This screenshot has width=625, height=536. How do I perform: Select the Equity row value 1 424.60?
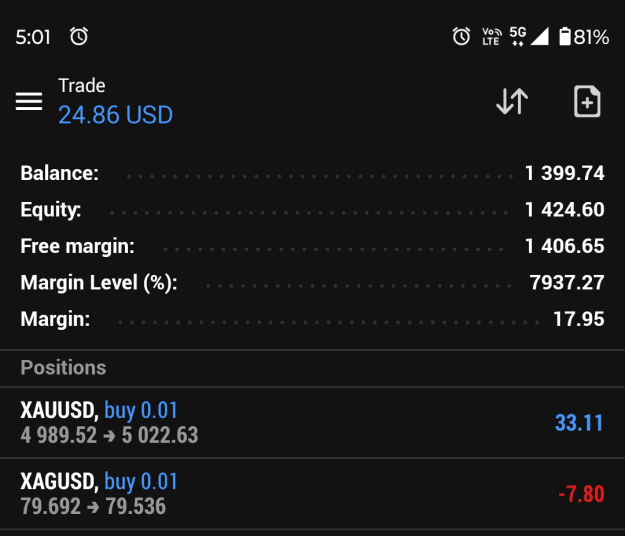pyautogui.click(x=565, y=210)
